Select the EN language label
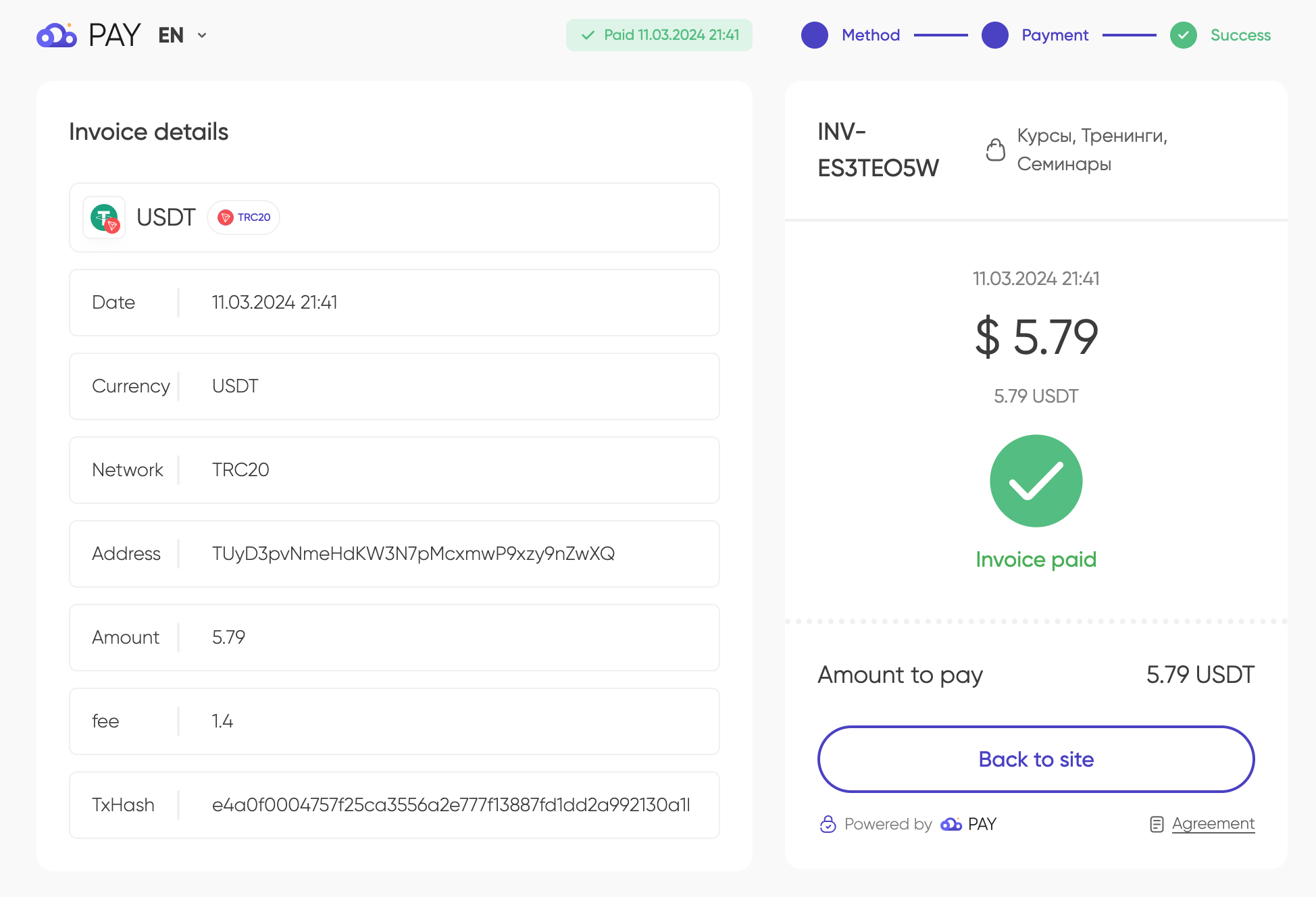1316x897 pixels. click(x=171, y=35)
